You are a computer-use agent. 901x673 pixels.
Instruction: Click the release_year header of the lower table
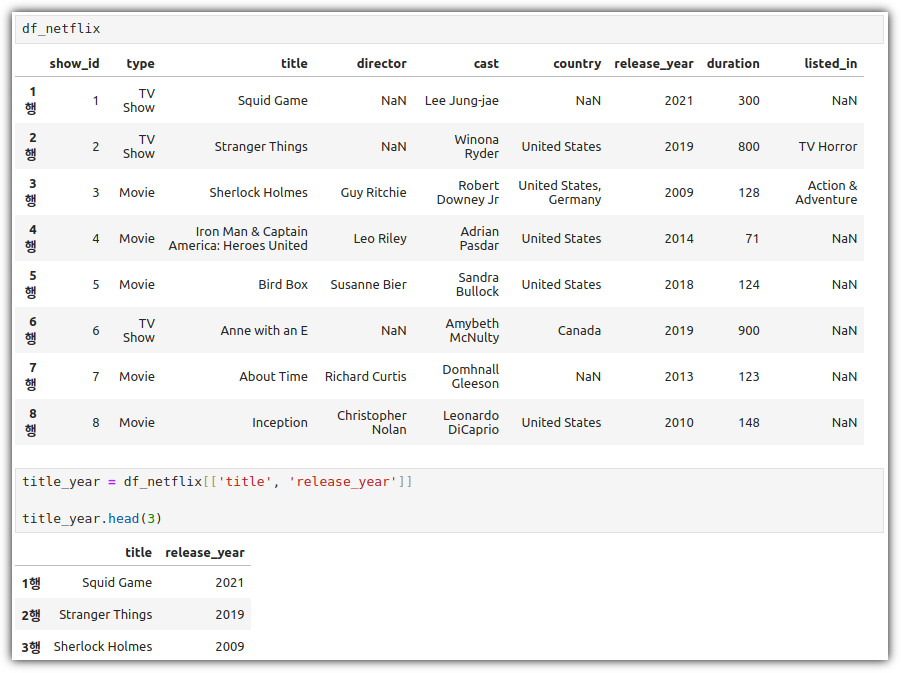[x=205, y=553]
